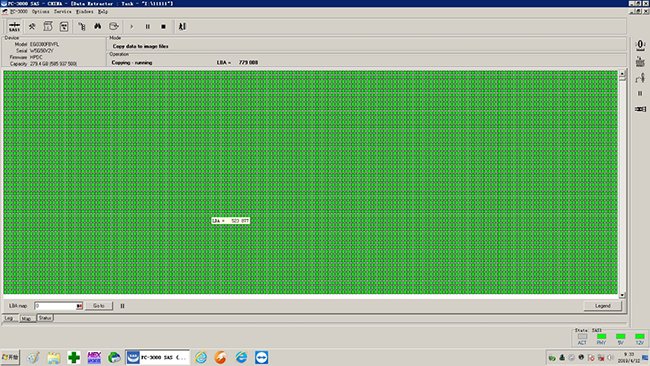Click the zero counter icon in right sidebar

640,45
